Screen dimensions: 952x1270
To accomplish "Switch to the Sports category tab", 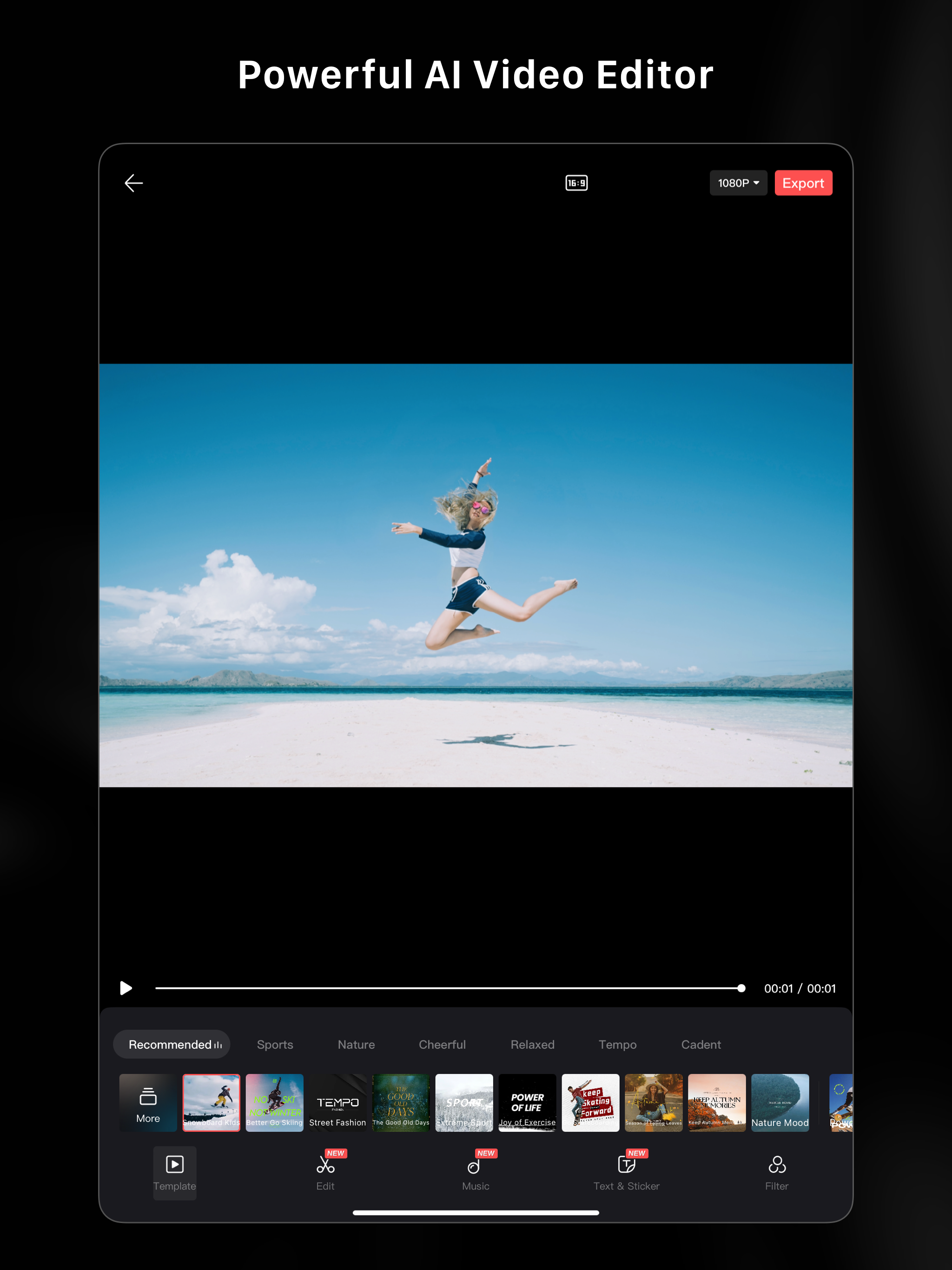I will click(275, 1045).
